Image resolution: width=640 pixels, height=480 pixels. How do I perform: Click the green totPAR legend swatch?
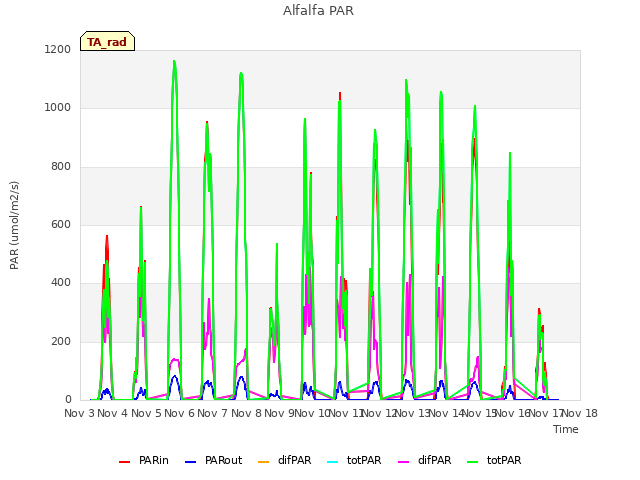tap(473, 462)
